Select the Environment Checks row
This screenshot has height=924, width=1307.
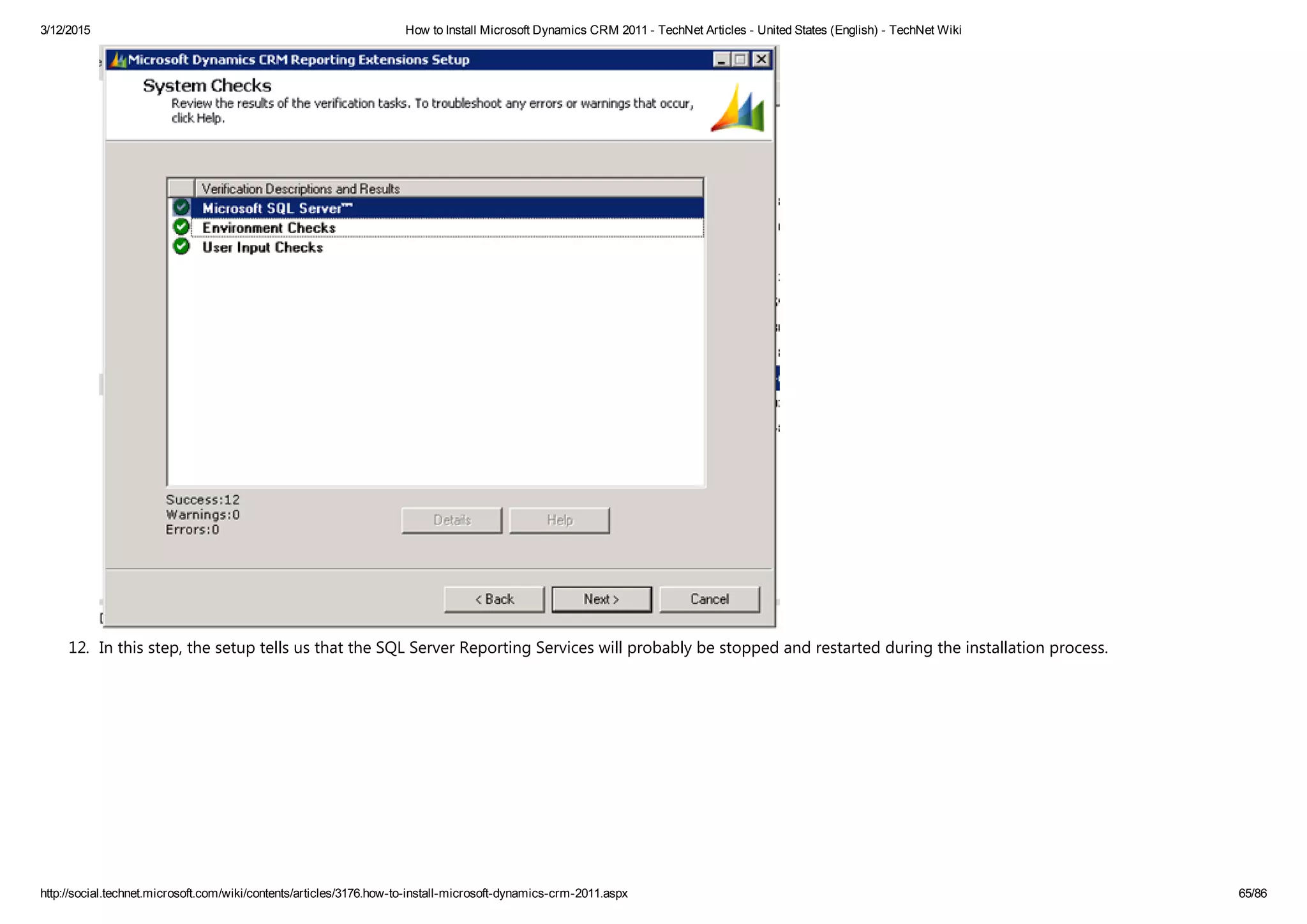click(x=436, y=228)
